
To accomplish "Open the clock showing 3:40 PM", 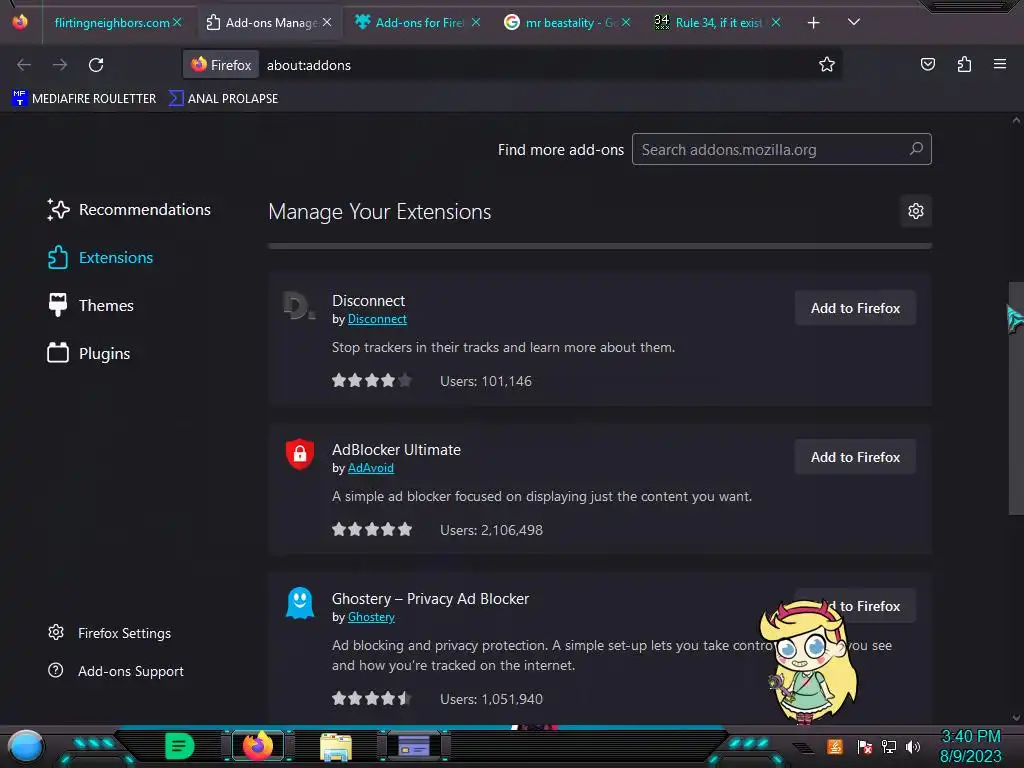I will 970,746.
